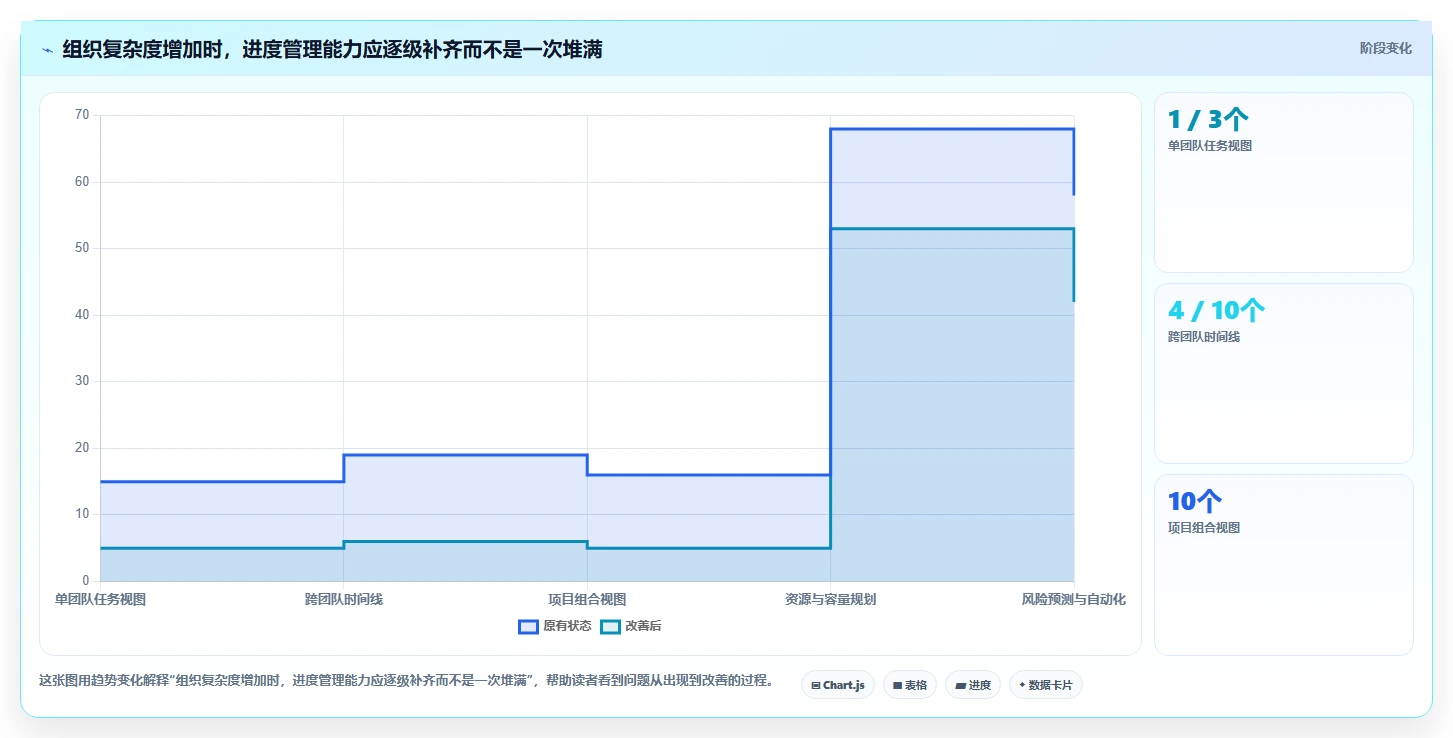Click the 阶段变化 label in header
Viewport: 1453px width, 738px height.
(1385, 48)
